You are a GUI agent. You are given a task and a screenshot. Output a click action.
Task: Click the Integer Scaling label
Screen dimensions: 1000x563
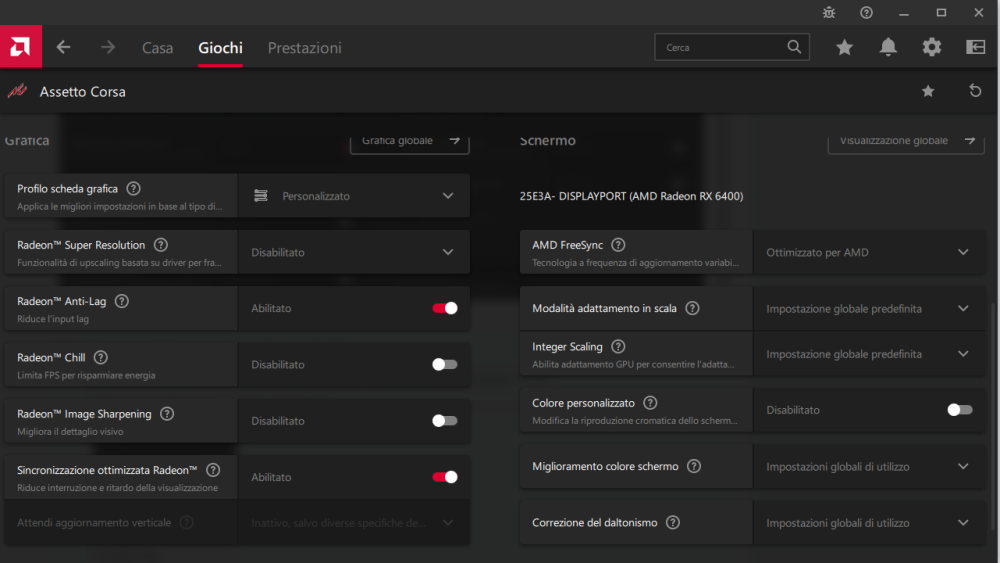pyautogui.click(x=568, y=347)
